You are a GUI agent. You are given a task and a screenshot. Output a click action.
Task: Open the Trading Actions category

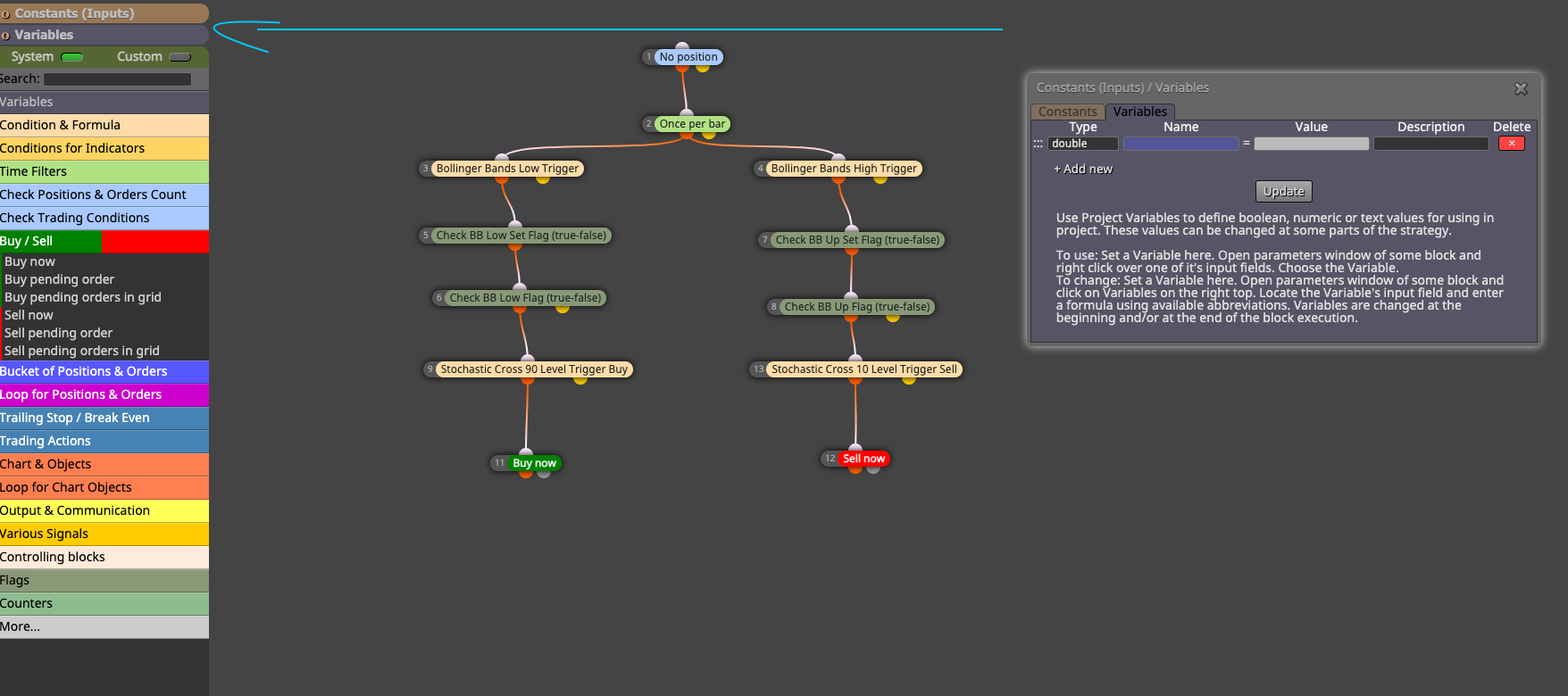coord(104,441)
